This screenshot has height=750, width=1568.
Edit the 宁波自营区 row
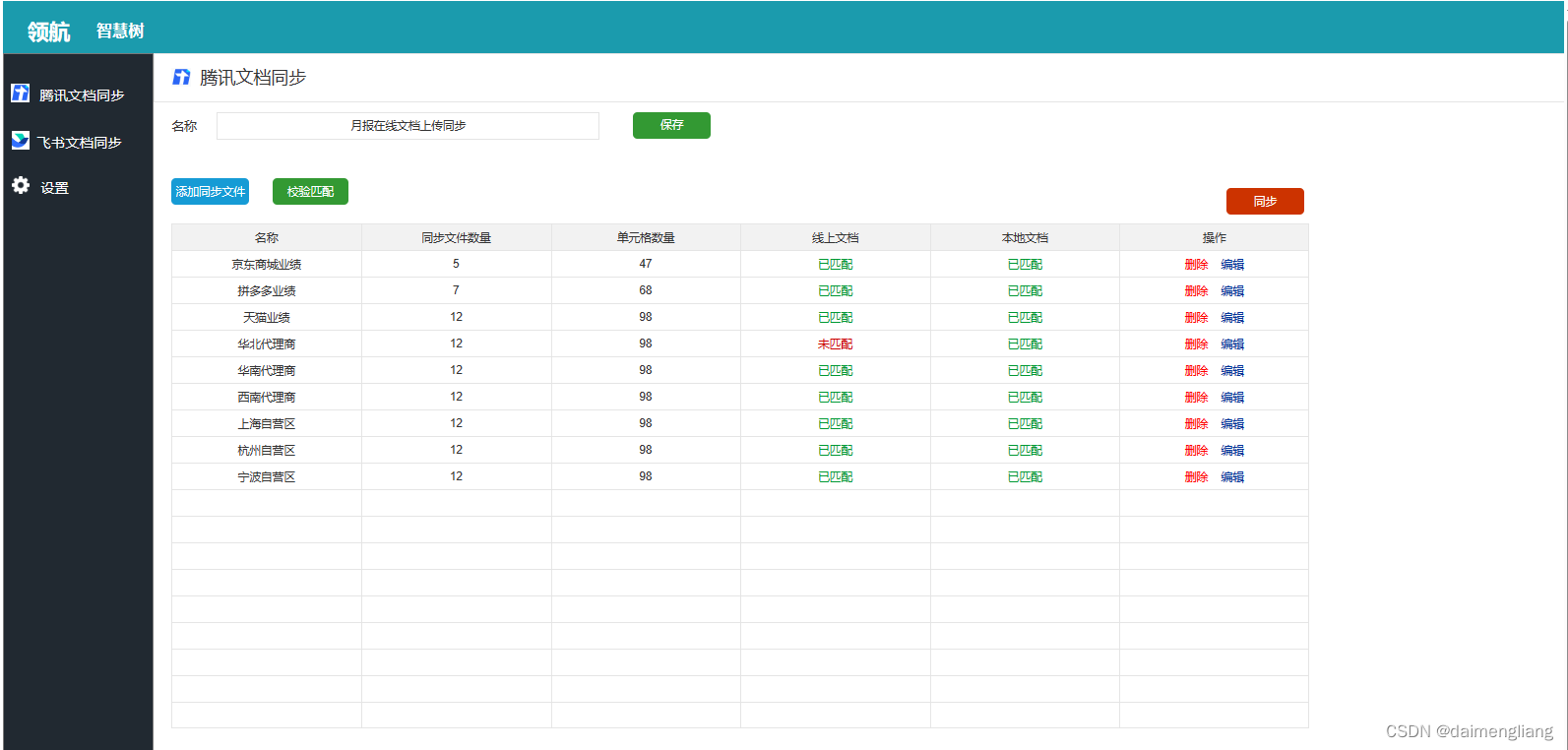click(x=1232, y=477)
